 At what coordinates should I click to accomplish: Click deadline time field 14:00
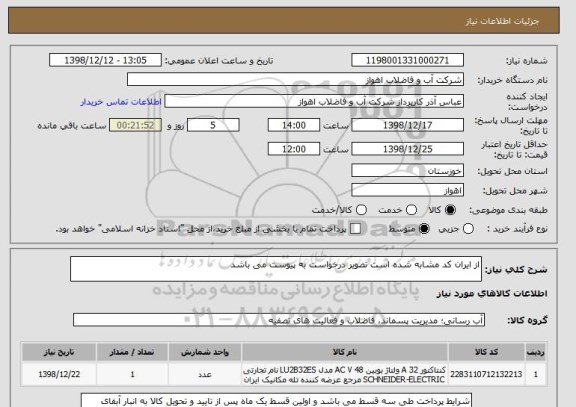point(294,125)
